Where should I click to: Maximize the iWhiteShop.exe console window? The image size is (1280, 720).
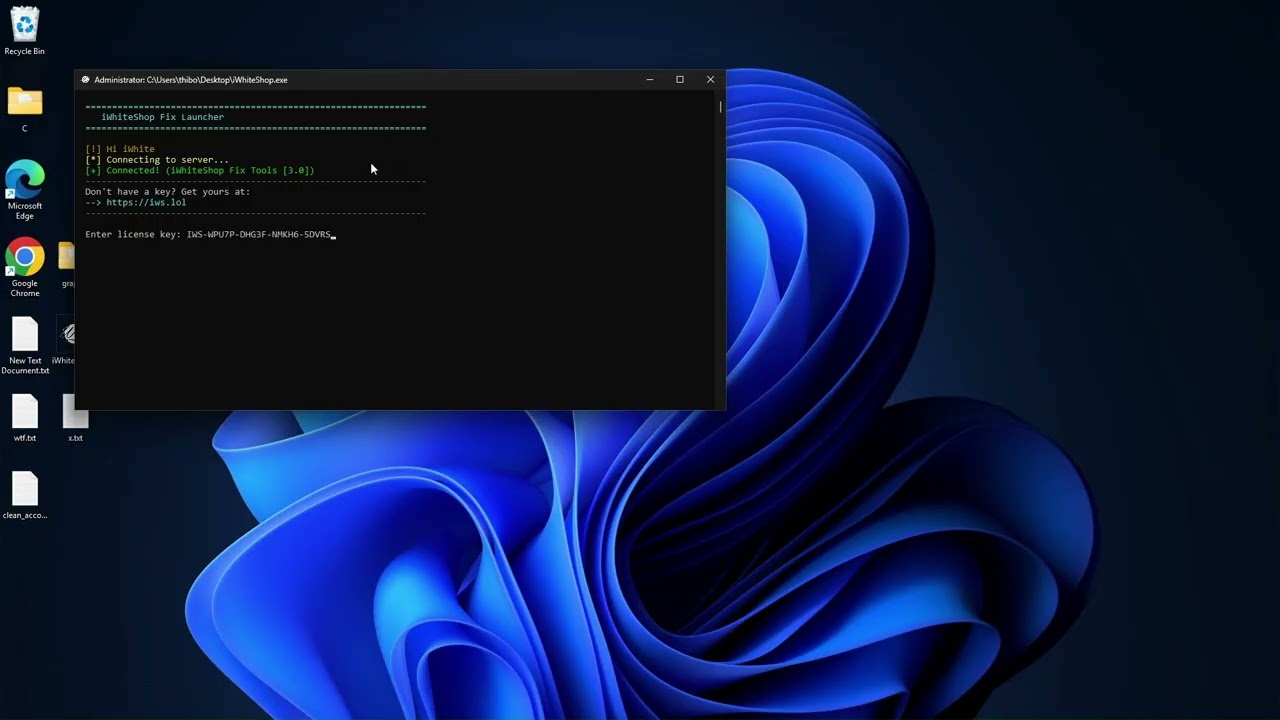[680, 80]
